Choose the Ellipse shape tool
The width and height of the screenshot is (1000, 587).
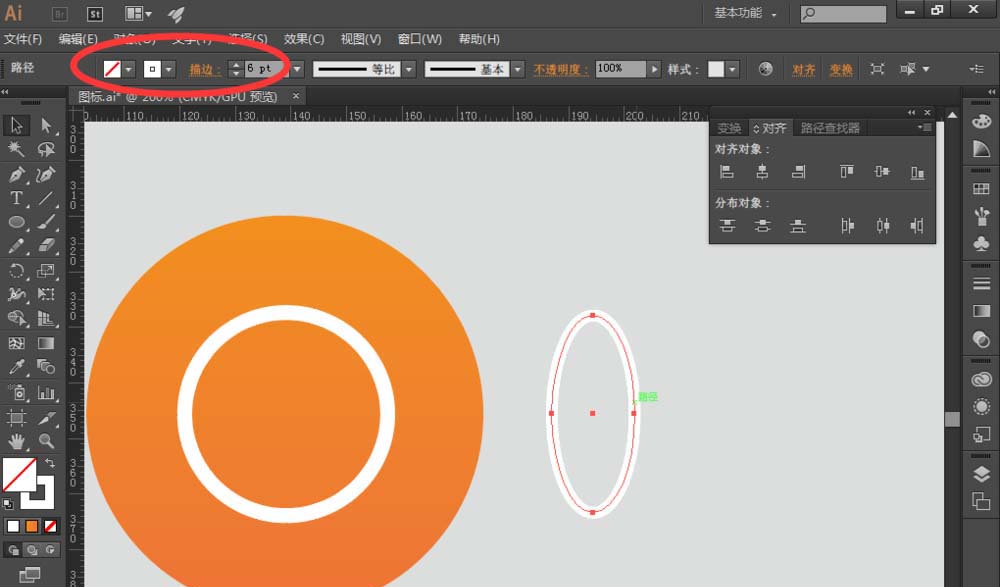click(17, 222)
